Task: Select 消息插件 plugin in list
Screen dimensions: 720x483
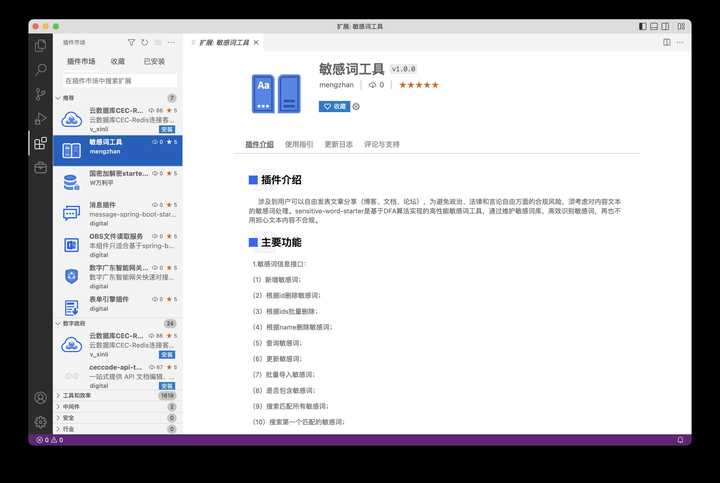Action: coord(118,213)
